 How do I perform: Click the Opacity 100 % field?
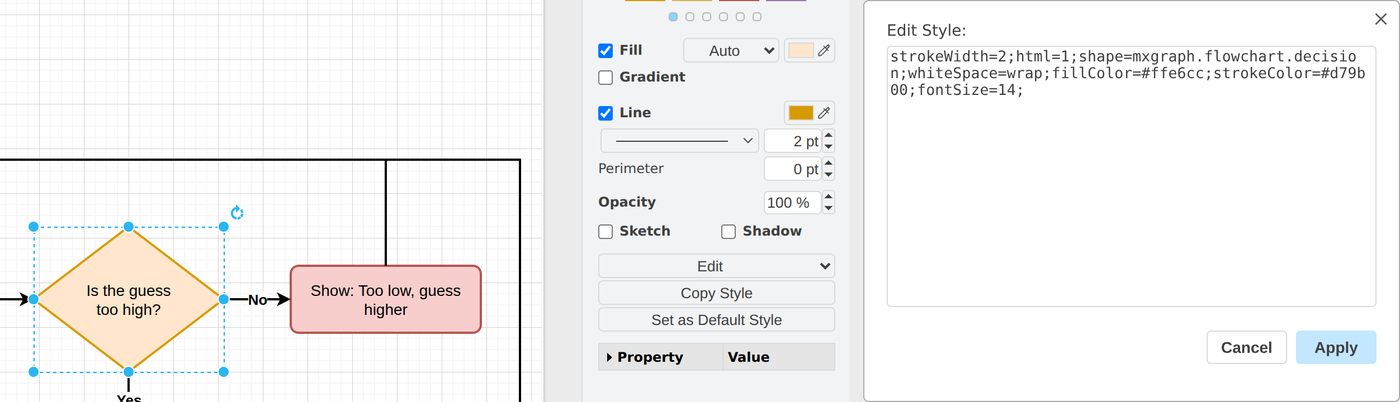pyautogui.click(x=793, y=203)
